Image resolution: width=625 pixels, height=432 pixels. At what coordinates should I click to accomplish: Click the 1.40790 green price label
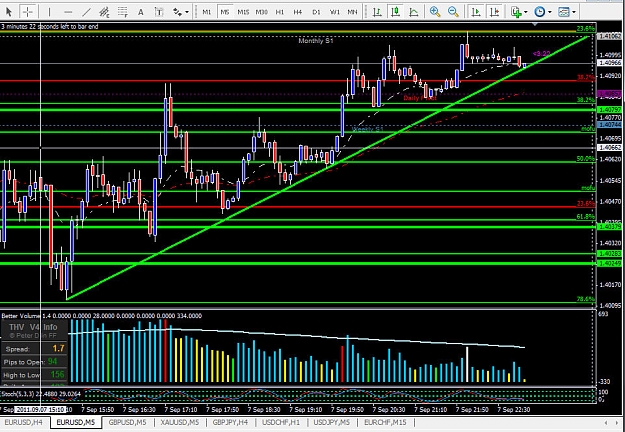(610, 110)
